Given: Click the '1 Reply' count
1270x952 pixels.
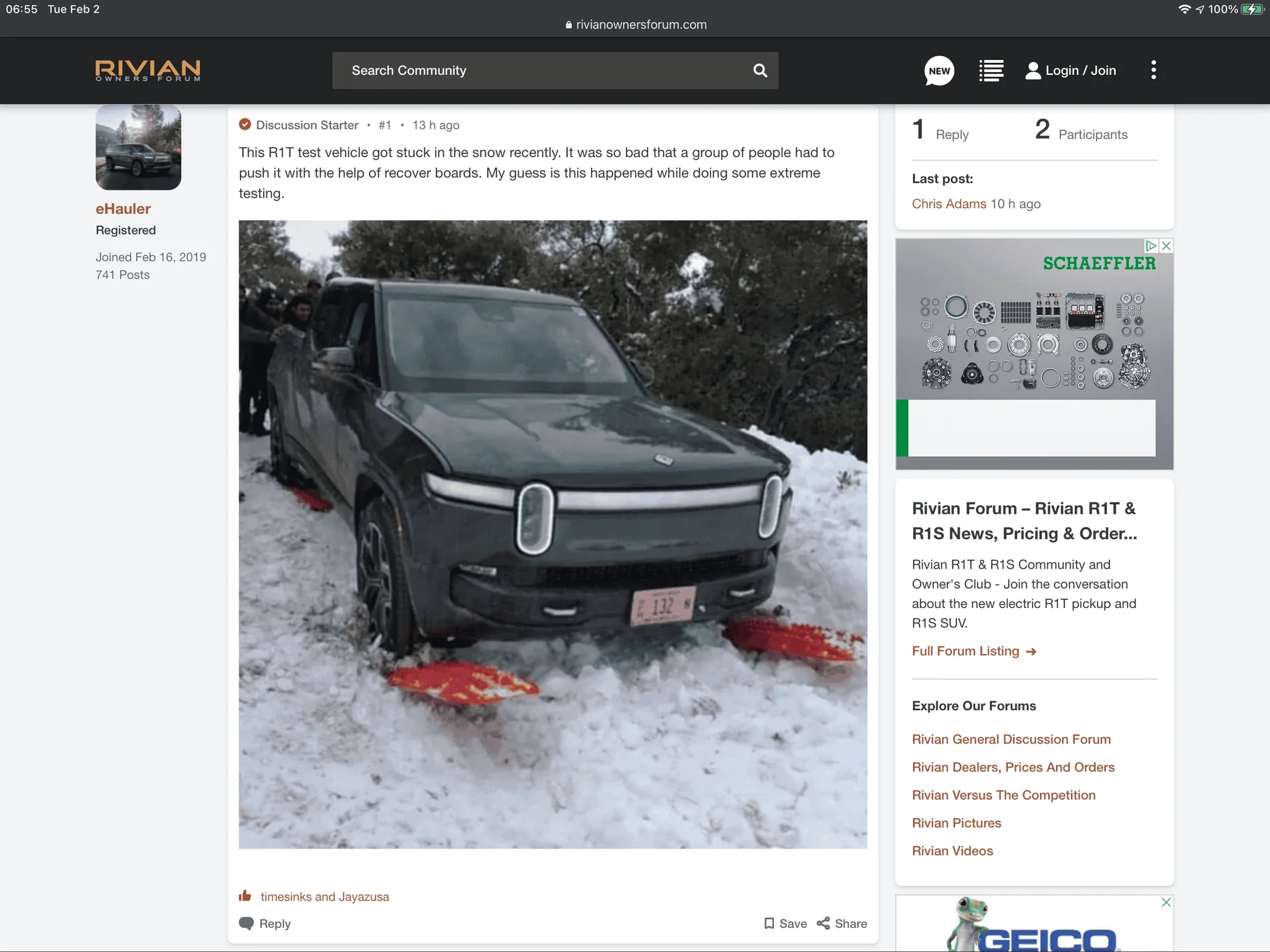Looking at the screenshot, I should 940,130.
